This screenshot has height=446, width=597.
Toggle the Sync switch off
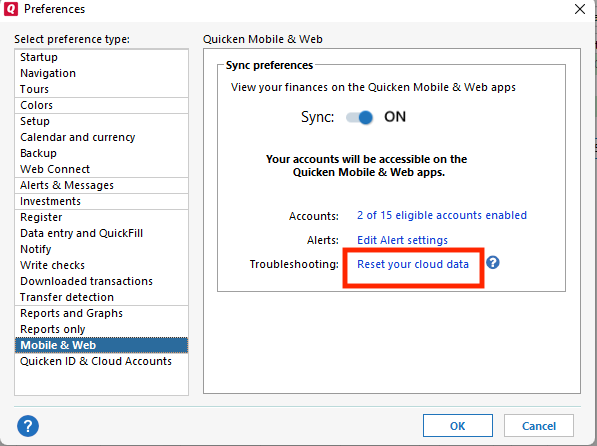[x=359, y=117]
